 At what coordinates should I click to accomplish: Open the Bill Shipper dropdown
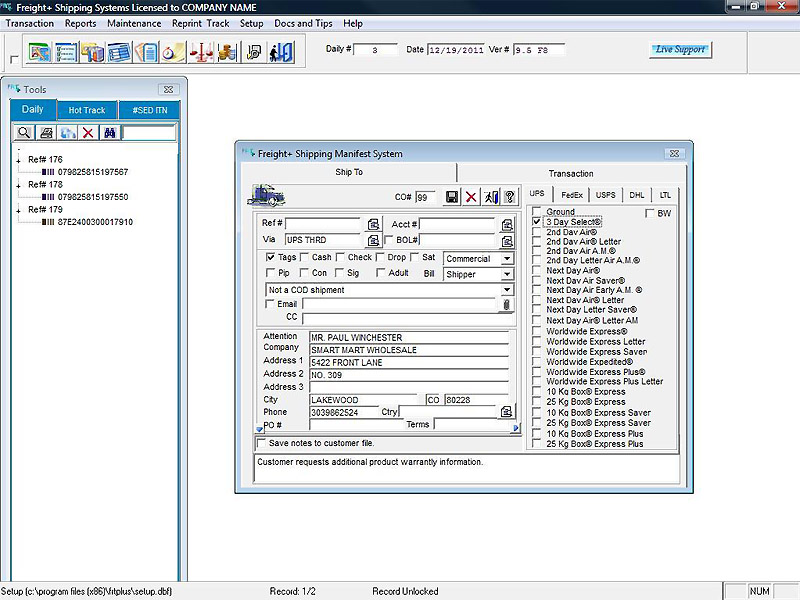(507, 274)
